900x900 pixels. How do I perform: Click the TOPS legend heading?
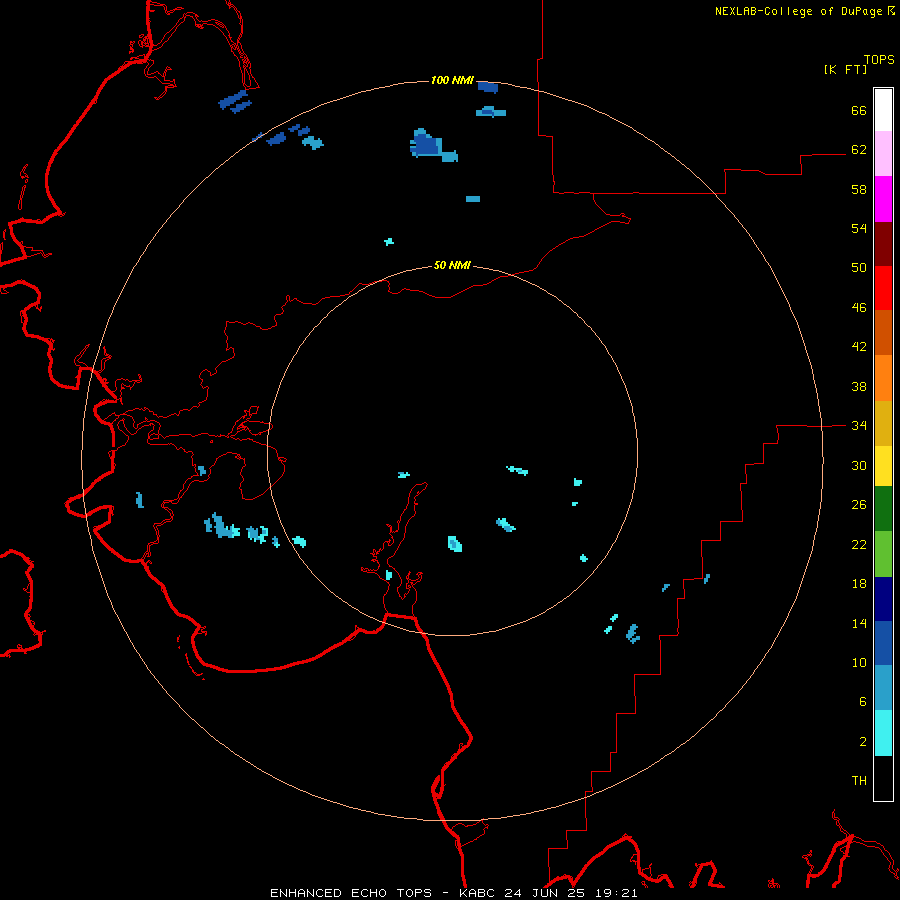(879, 59)
